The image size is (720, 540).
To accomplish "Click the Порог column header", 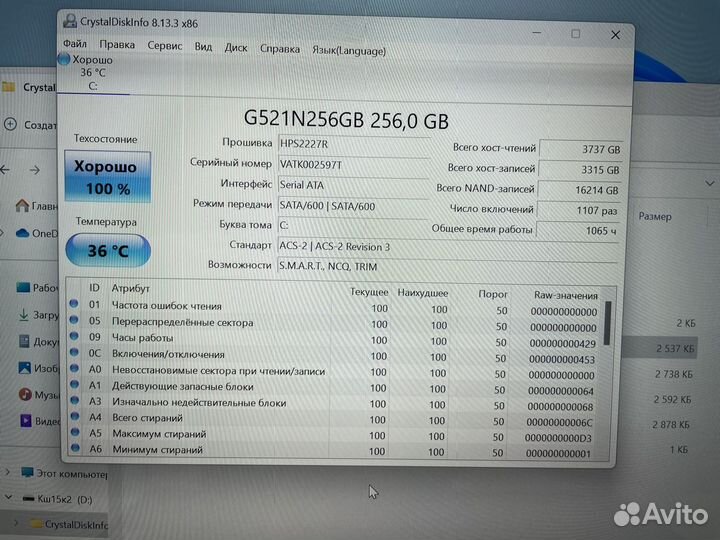I will pyautogui.click(x=493, y=294).
